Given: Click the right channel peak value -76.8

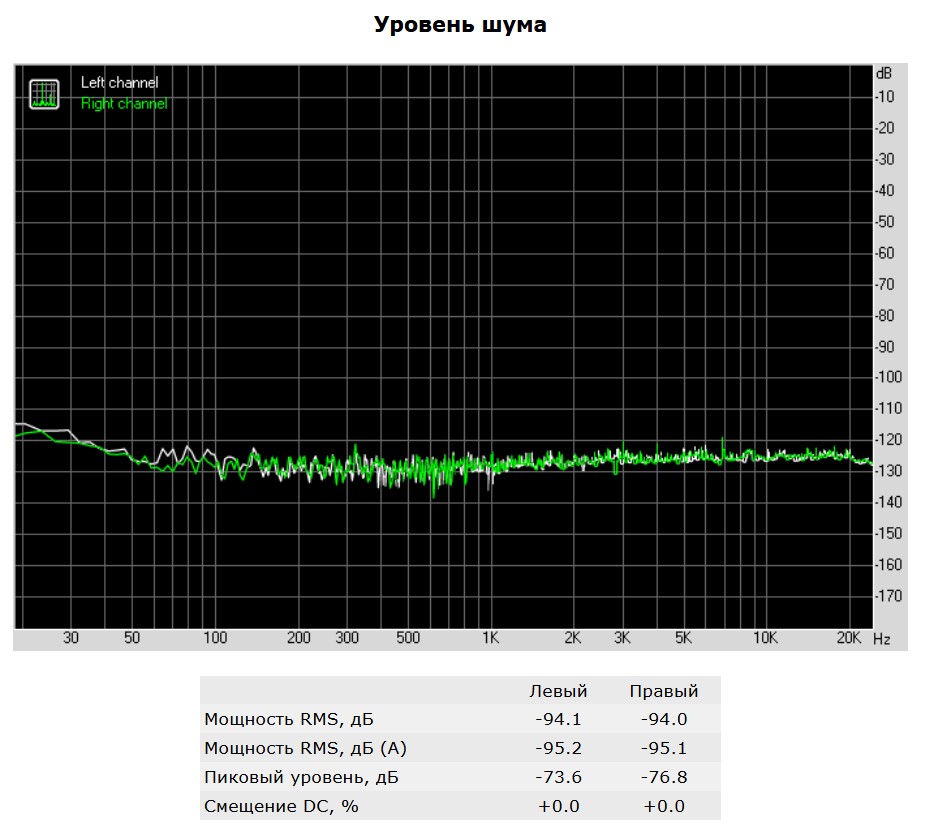Looking at the screenshot, I should coord(663,777).
